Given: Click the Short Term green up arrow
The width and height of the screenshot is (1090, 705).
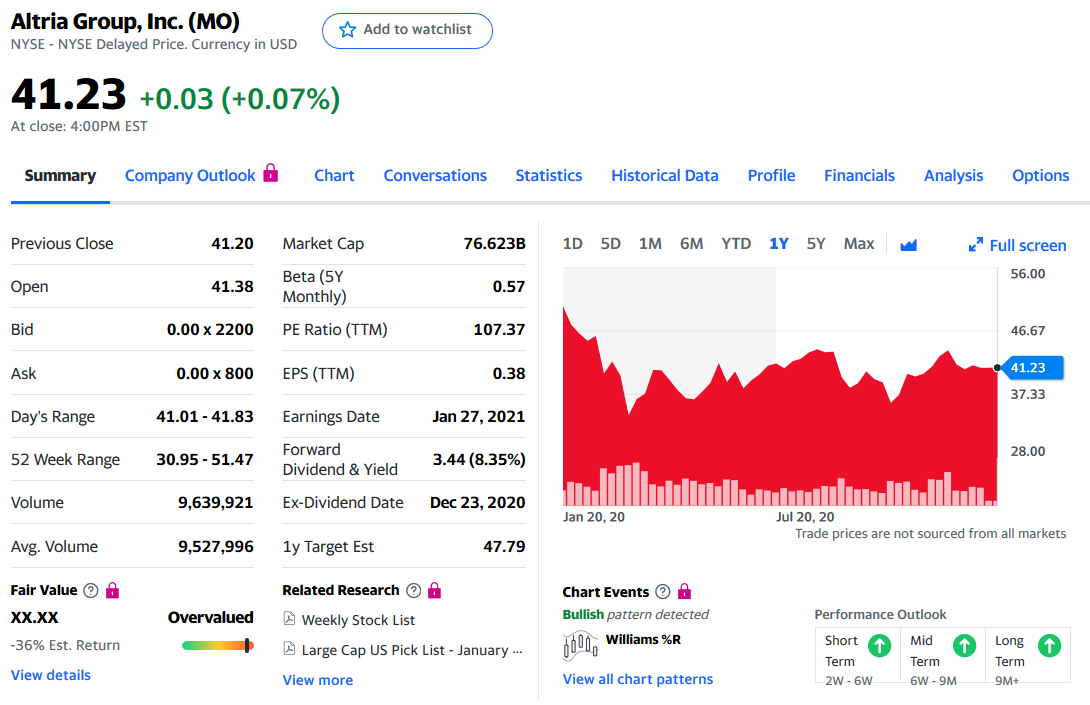Looking at the screenshot, I should pyautogui.click(x=879, y=645).
